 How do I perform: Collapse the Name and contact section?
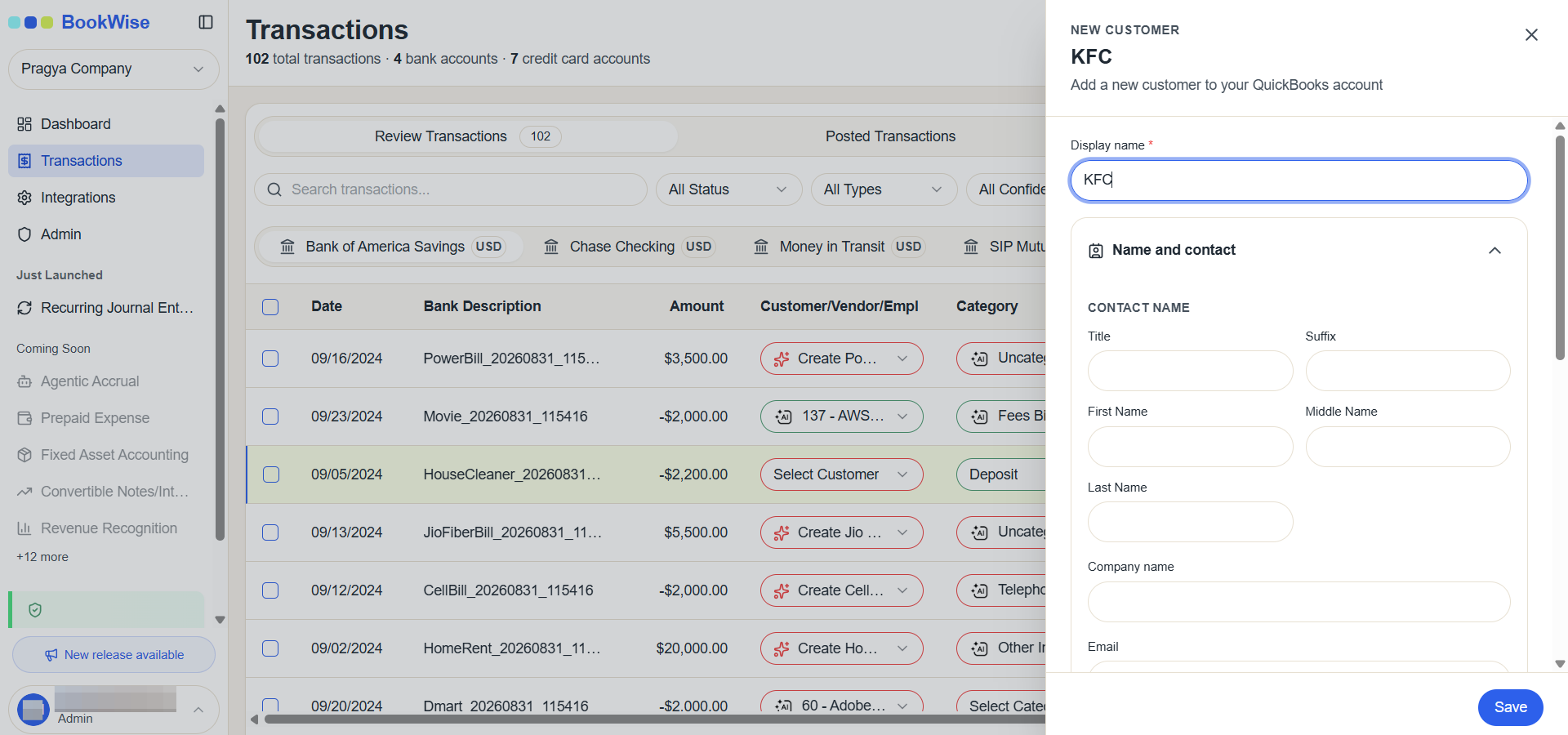pos(1494,251)
